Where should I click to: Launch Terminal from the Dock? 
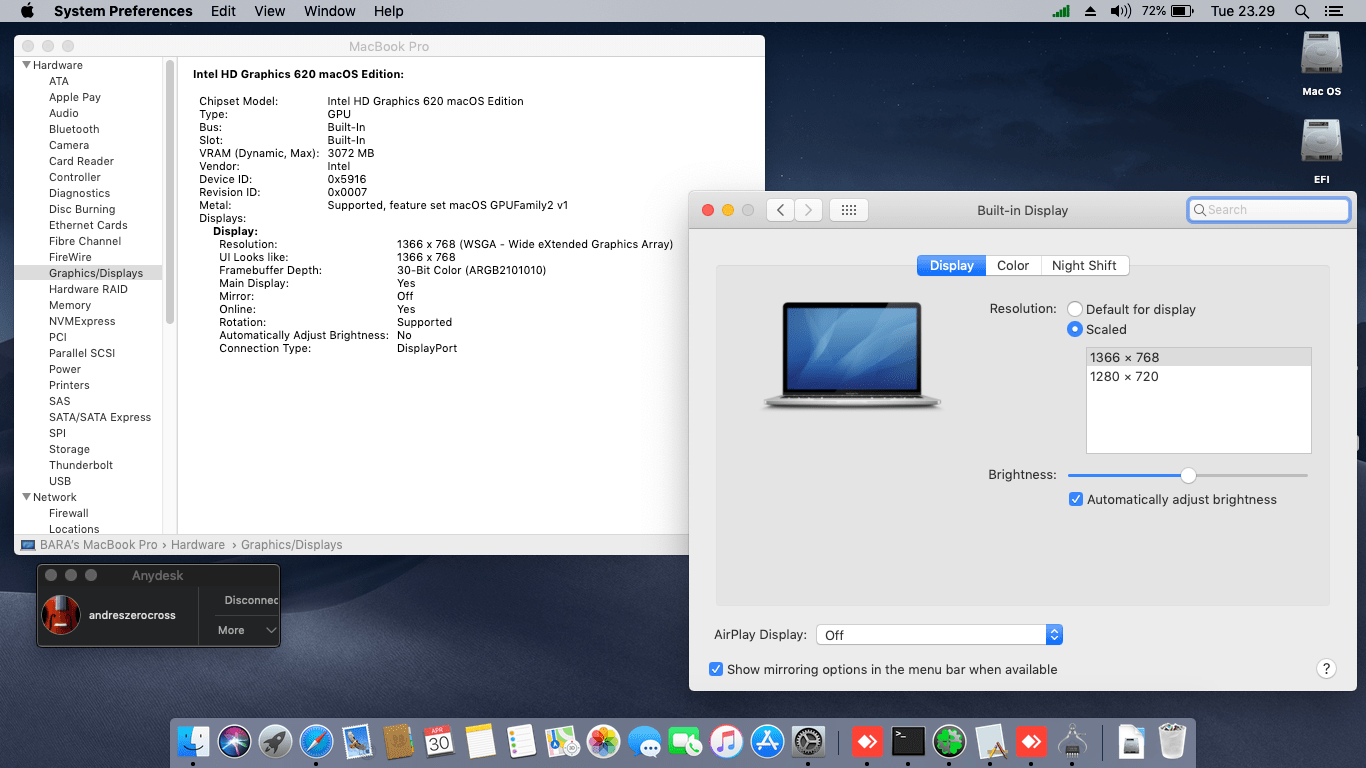click(x=907, y=743)
